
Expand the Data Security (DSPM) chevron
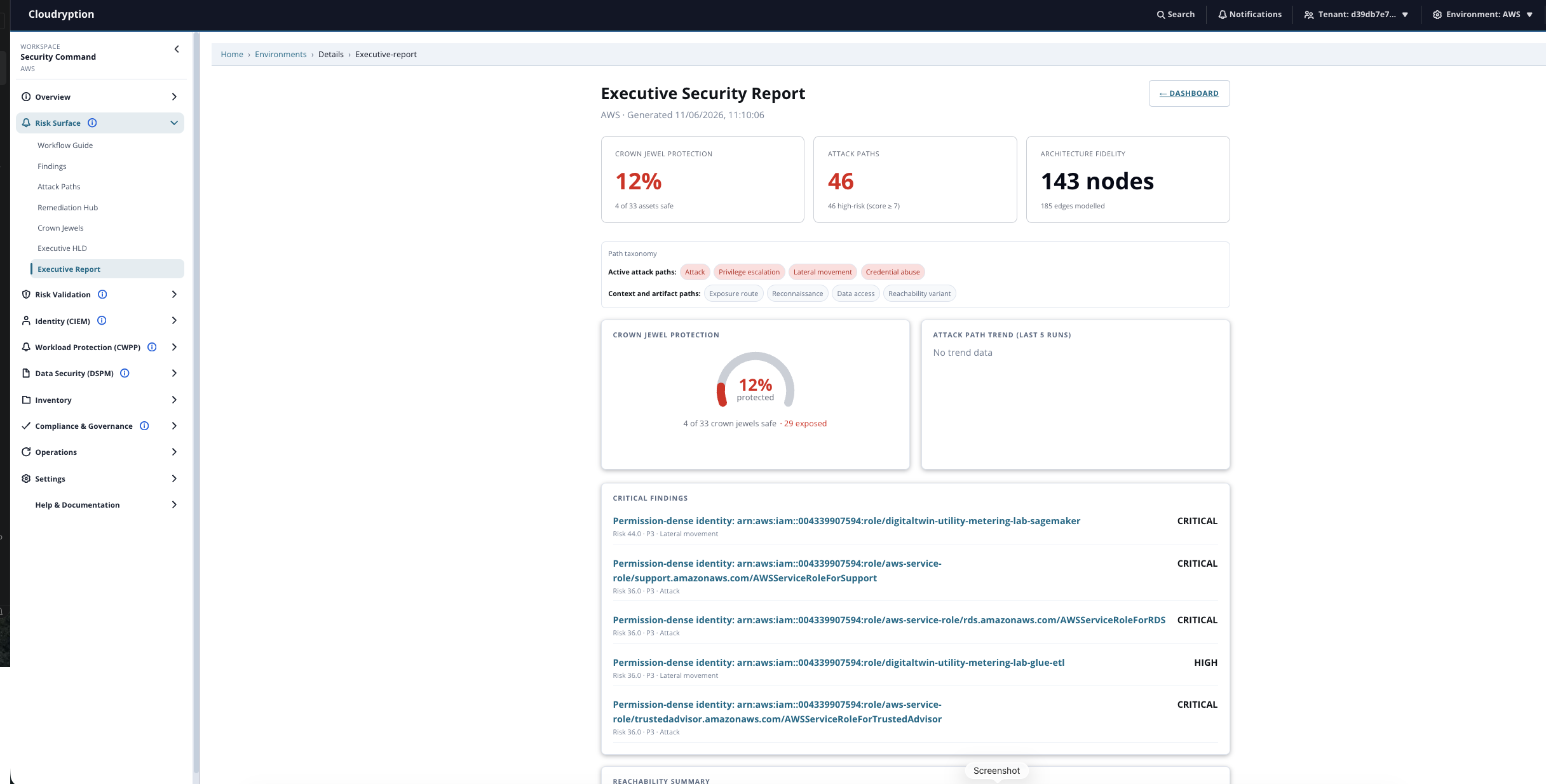(174, 373)
